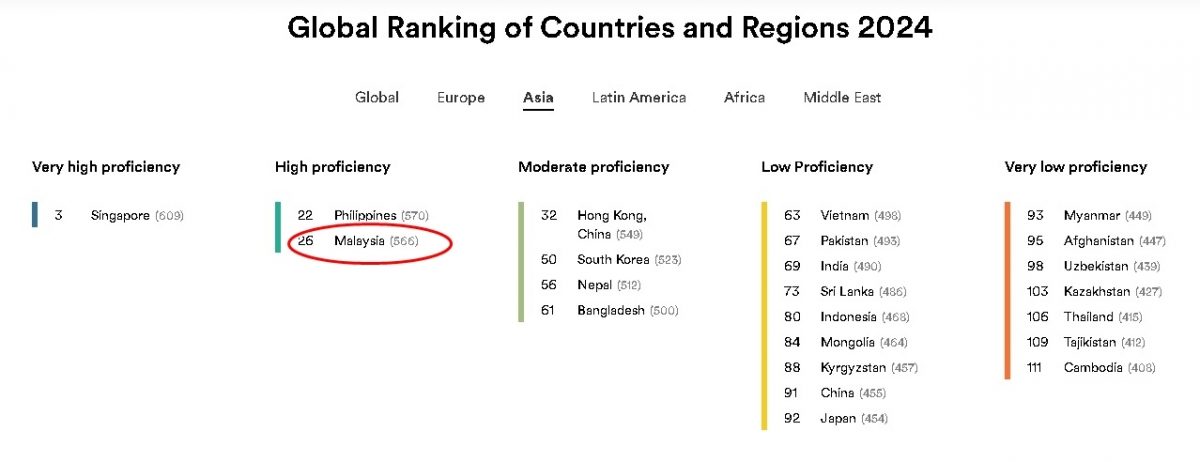Select Cambodia at rank 111

tap(1093, 367)
